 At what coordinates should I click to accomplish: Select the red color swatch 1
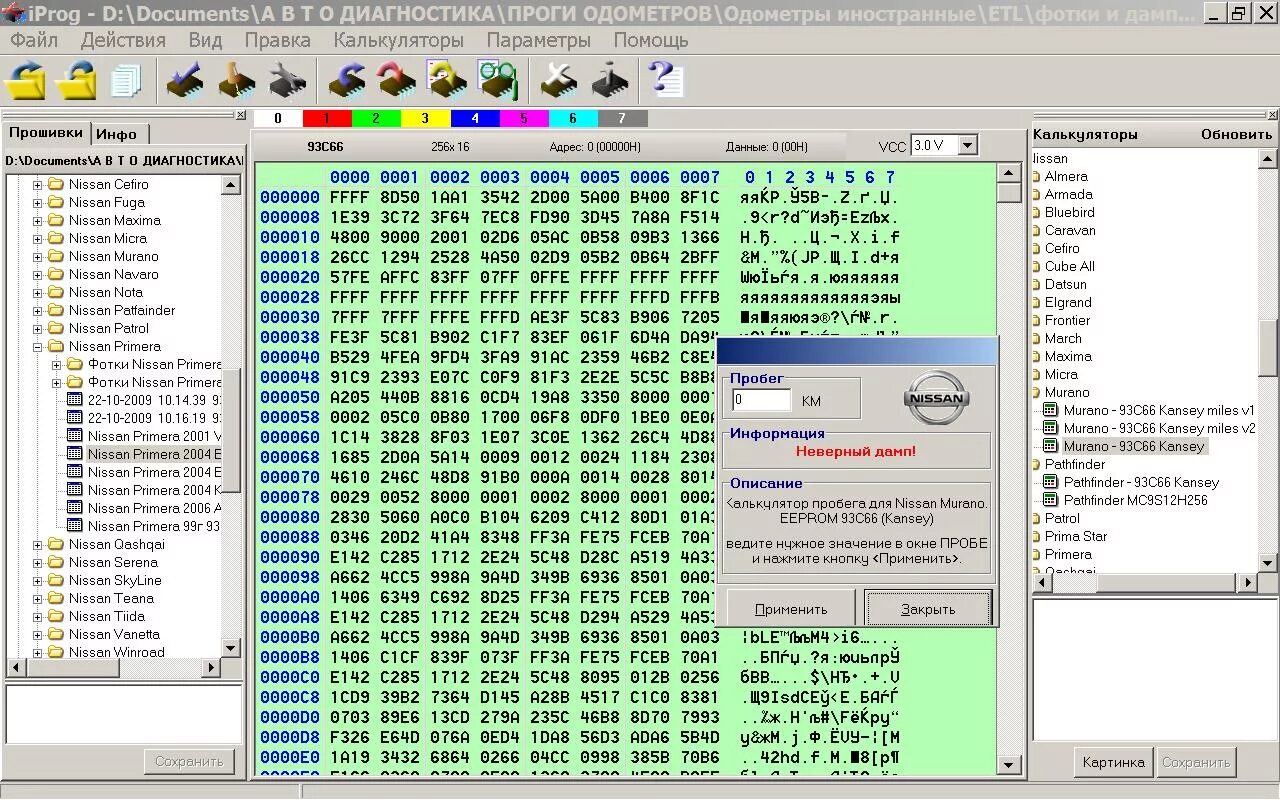[x=327, y=118]
